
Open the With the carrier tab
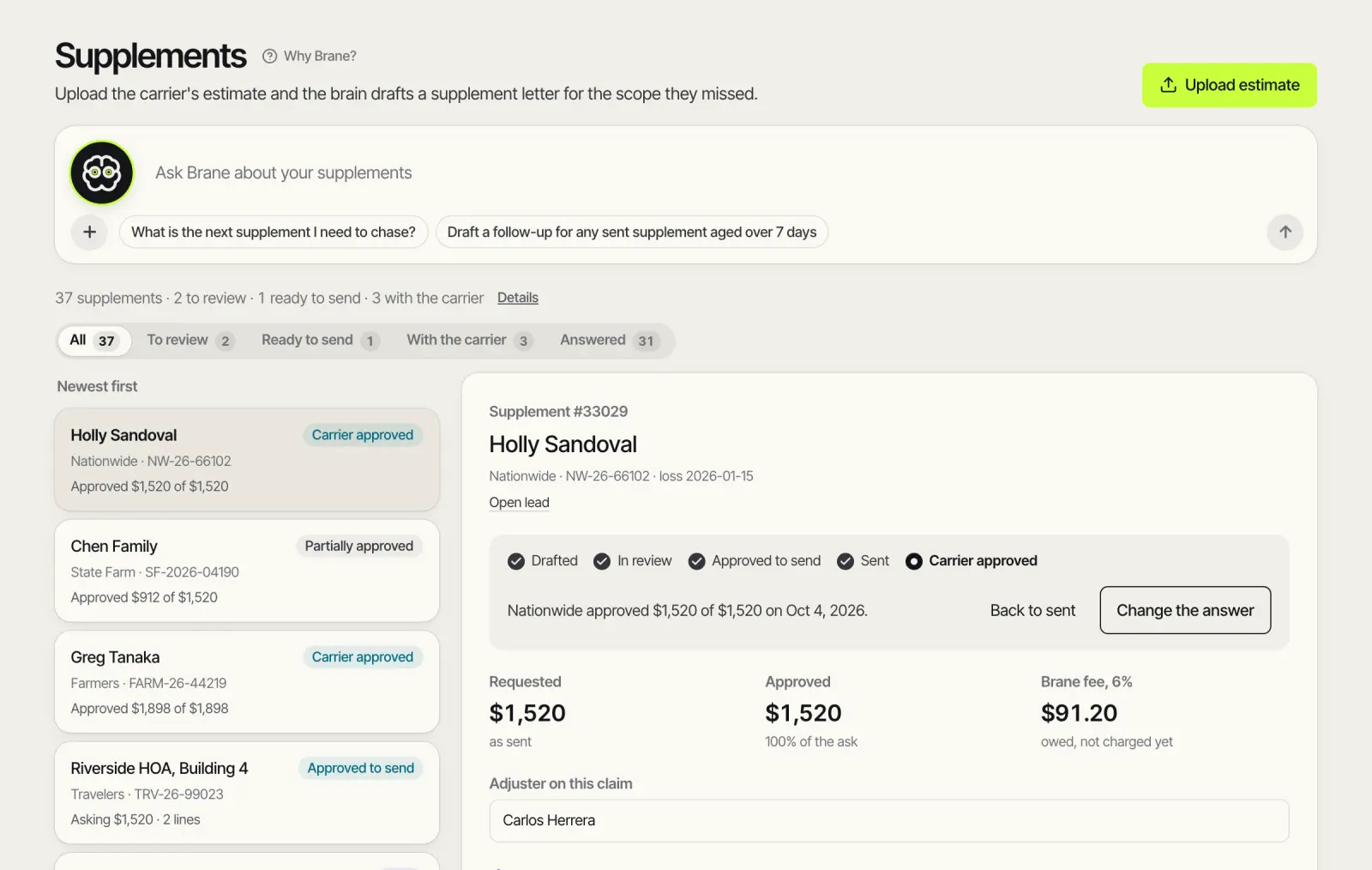(469, 341)
